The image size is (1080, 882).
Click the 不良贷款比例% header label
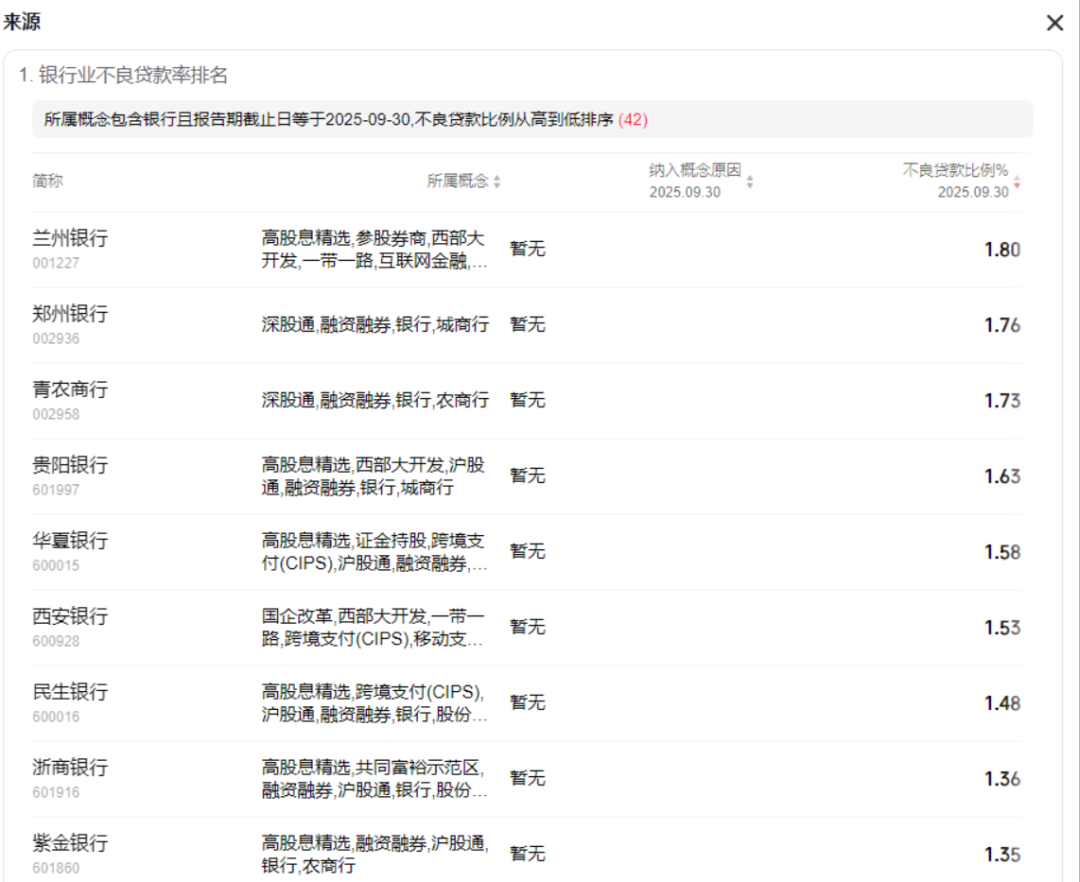click(x=955, y=170)
